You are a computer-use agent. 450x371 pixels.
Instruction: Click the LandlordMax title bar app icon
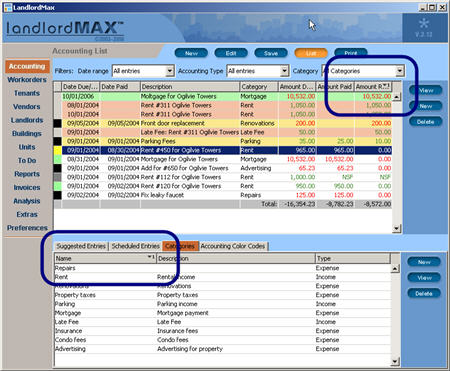pos(7,7)
